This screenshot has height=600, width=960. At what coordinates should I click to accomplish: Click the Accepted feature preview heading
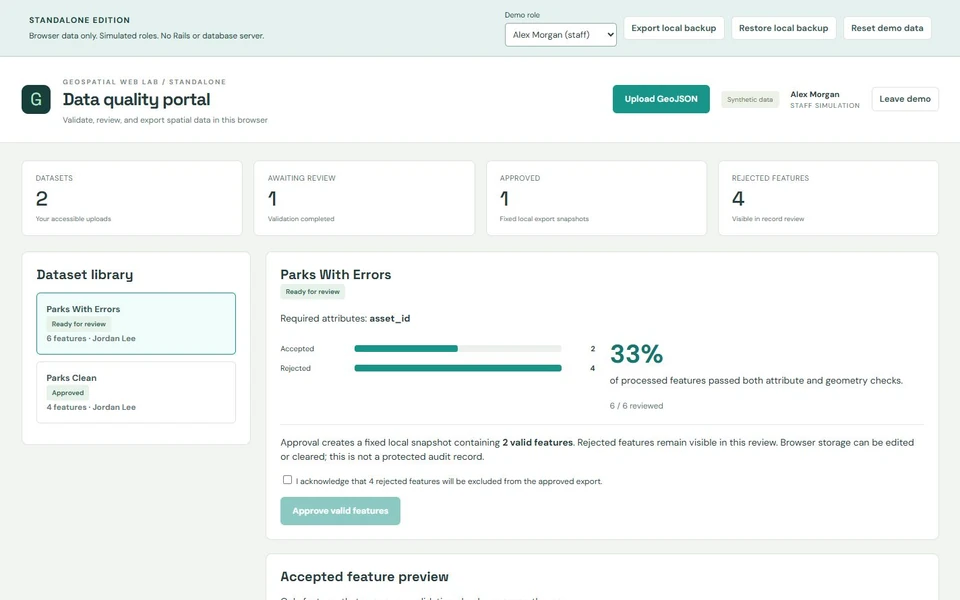[x=364, y=577]
